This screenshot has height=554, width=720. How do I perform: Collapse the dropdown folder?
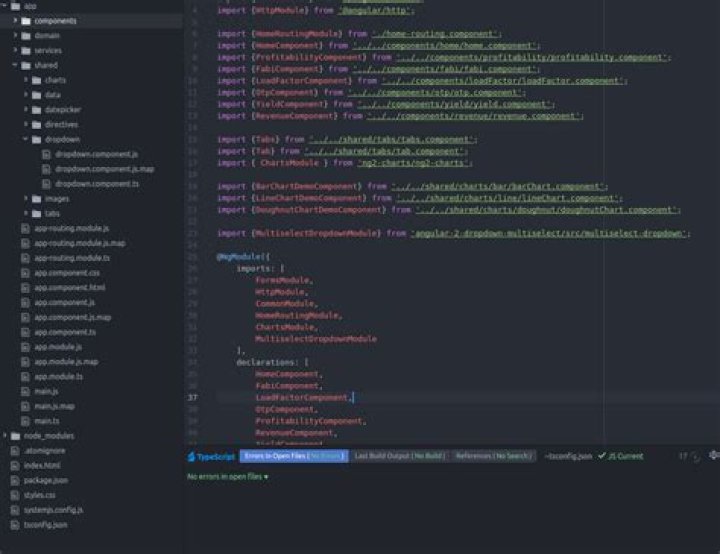(x=26, y=139)
